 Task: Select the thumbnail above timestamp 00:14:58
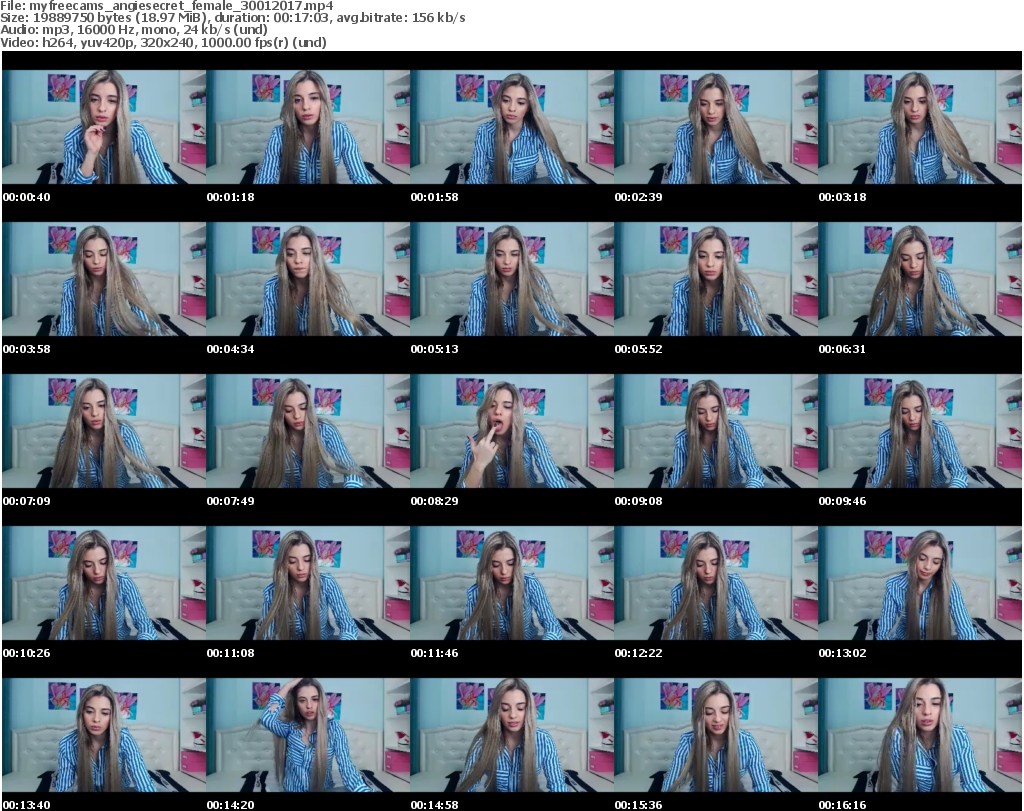point(512,735)
